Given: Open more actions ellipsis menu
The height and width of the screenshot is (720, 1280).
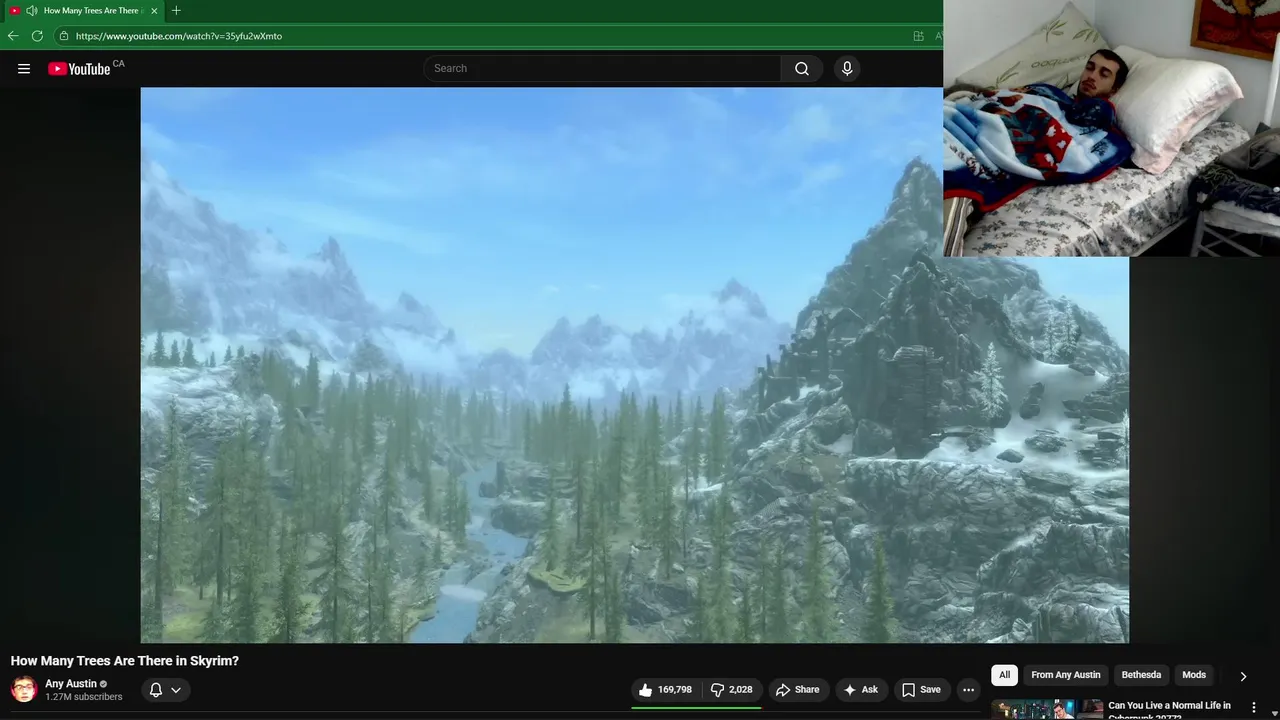Looking at the screenshot, I should click(968, 690).
